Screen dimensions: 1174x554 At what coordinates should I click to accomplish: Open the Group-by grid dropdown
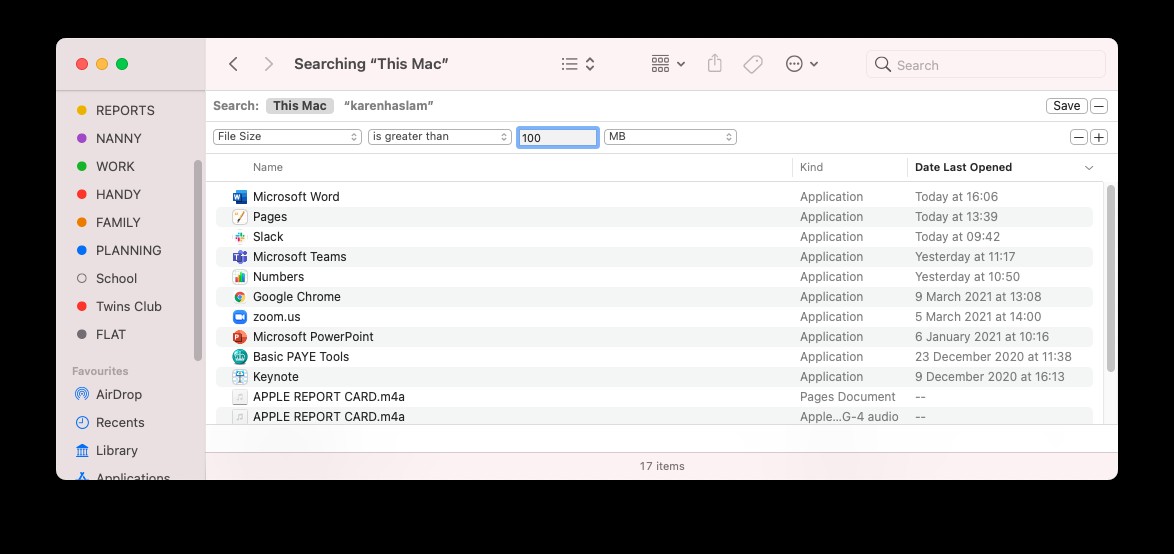[x=668, y=64]
